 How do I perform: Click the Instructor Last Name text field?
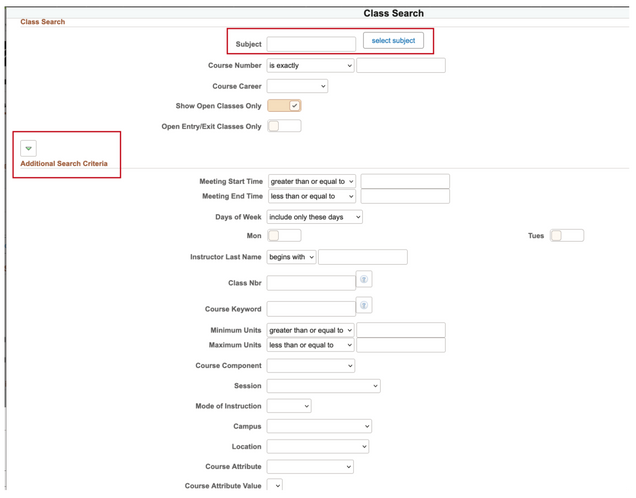[363, 257]
